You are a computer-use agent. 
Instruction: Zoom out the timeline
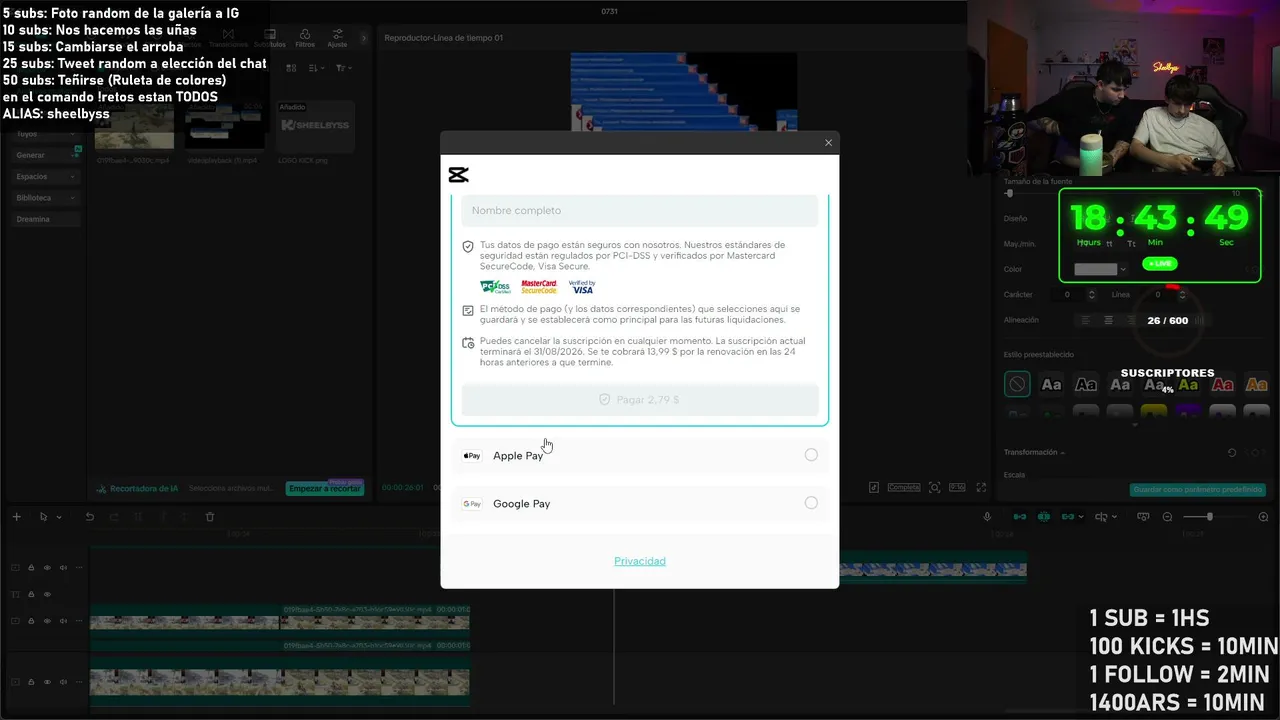[1167, 517]
